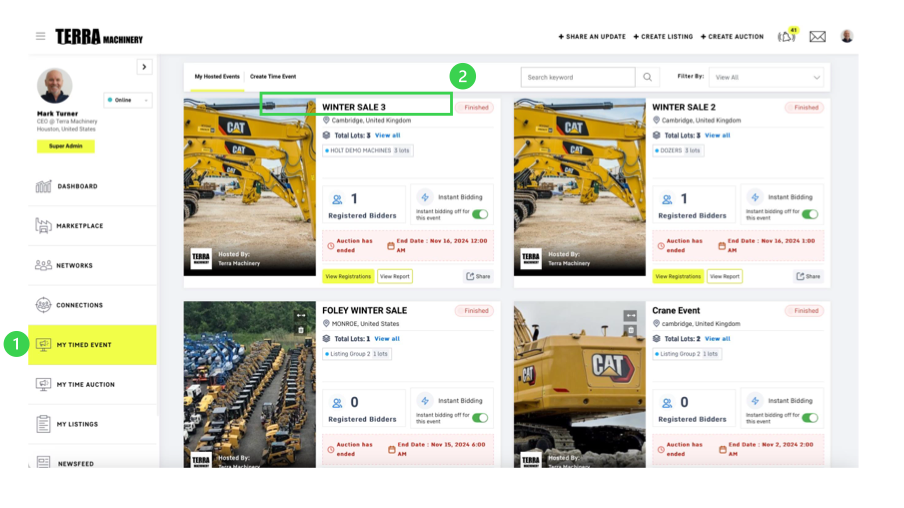Open the hamburger menu icon

tap(40, 36)
